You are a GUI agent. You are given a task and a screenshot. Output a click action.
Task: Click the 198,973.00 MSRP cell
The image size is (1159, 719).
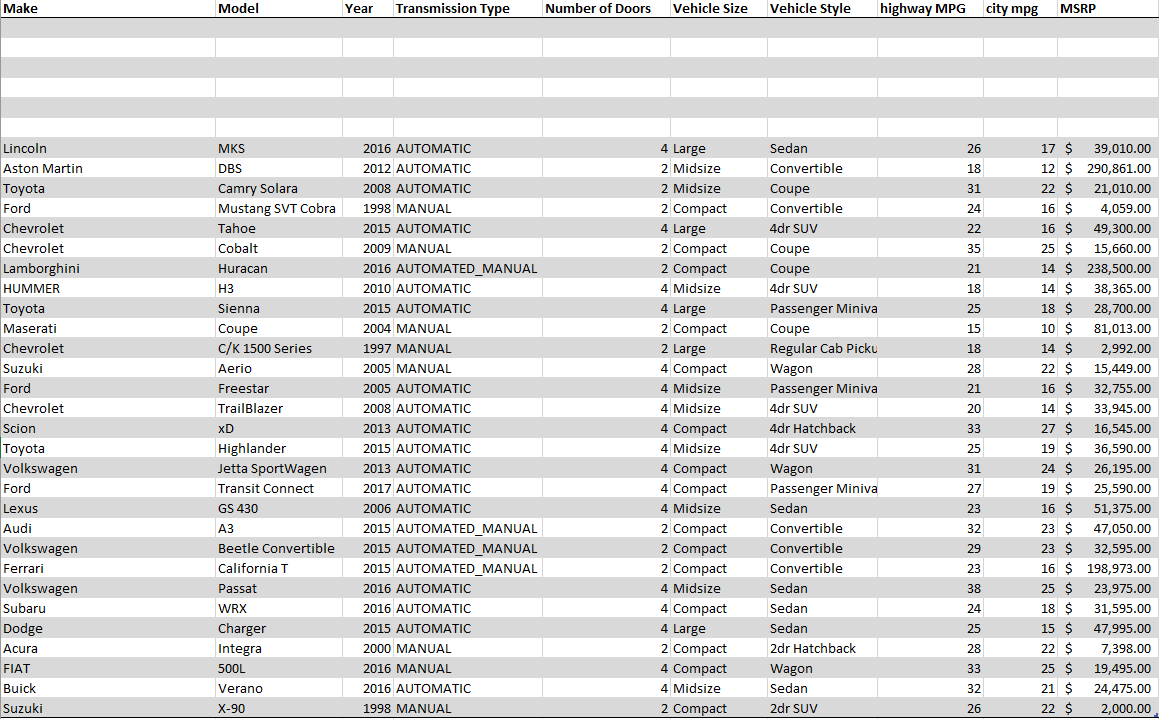[1108, 568]
